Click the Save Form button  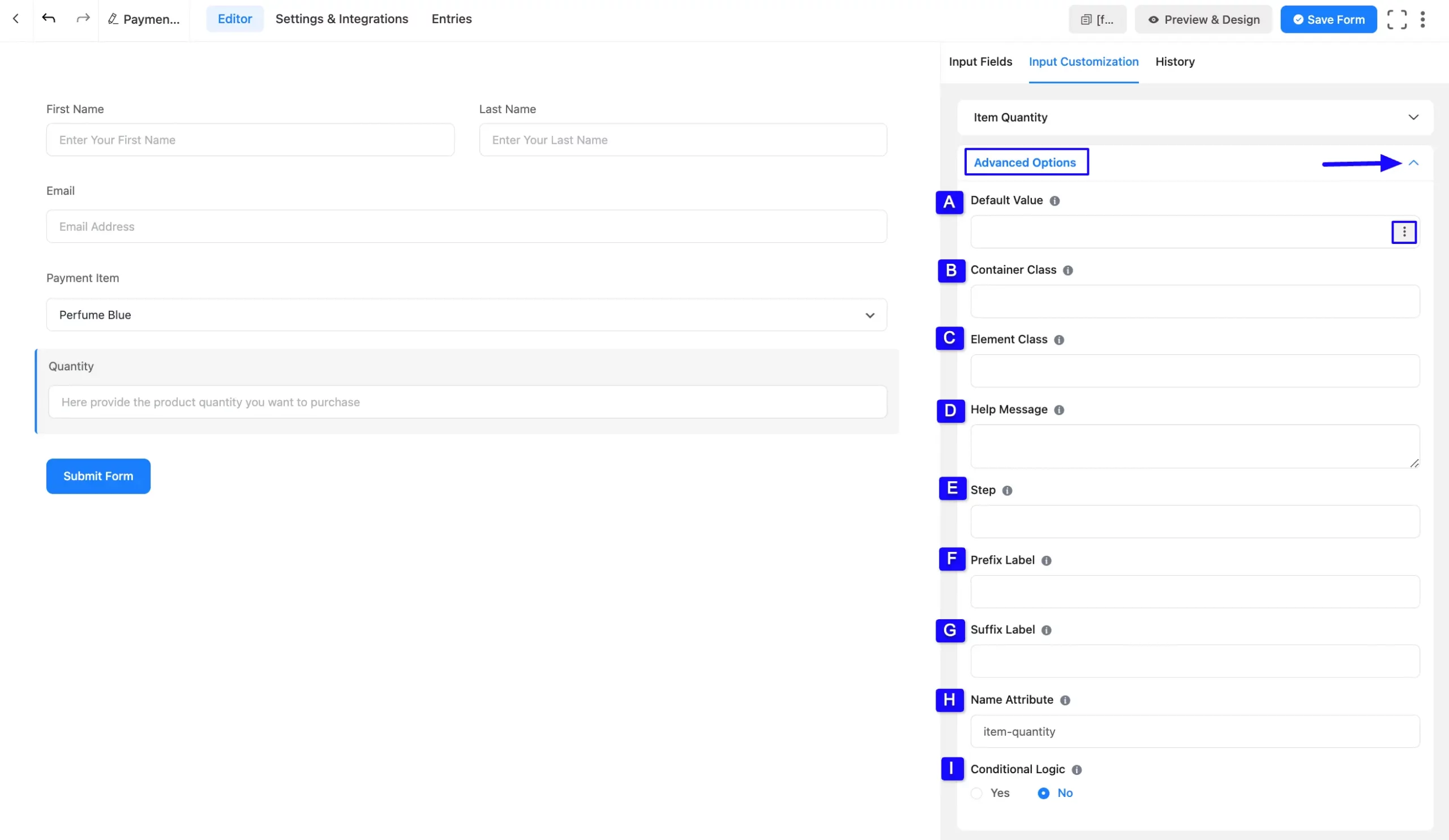click(1328, 20)
